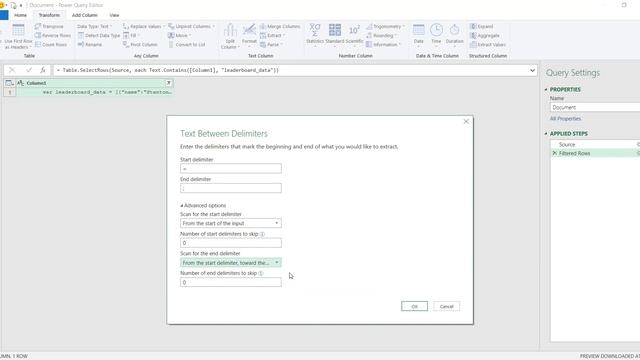Click Merge Columns

click(280, 26)
